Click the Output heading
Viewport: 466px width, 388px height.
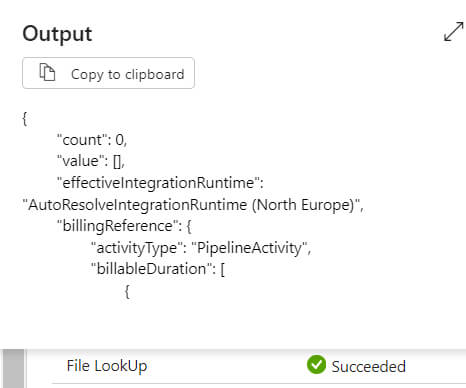click(x=57, y=34)
